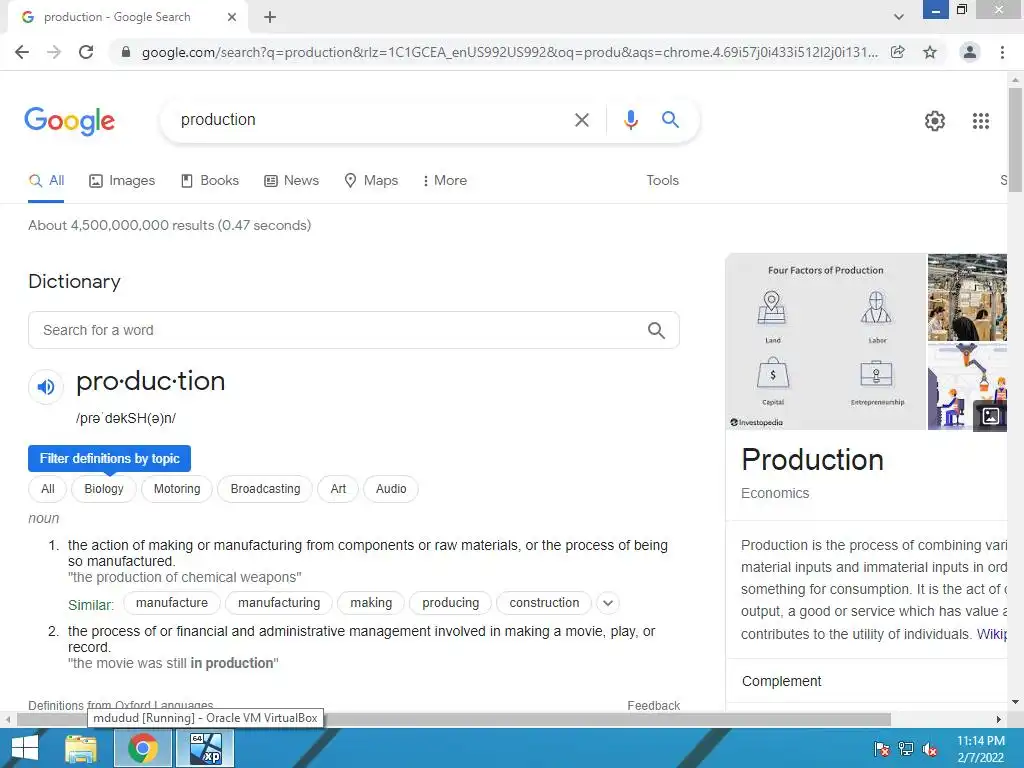Image resolution: width=1024 pixels, height=768 pixels.
Task: Open synonym producing
Action: (x=451, y=603)
